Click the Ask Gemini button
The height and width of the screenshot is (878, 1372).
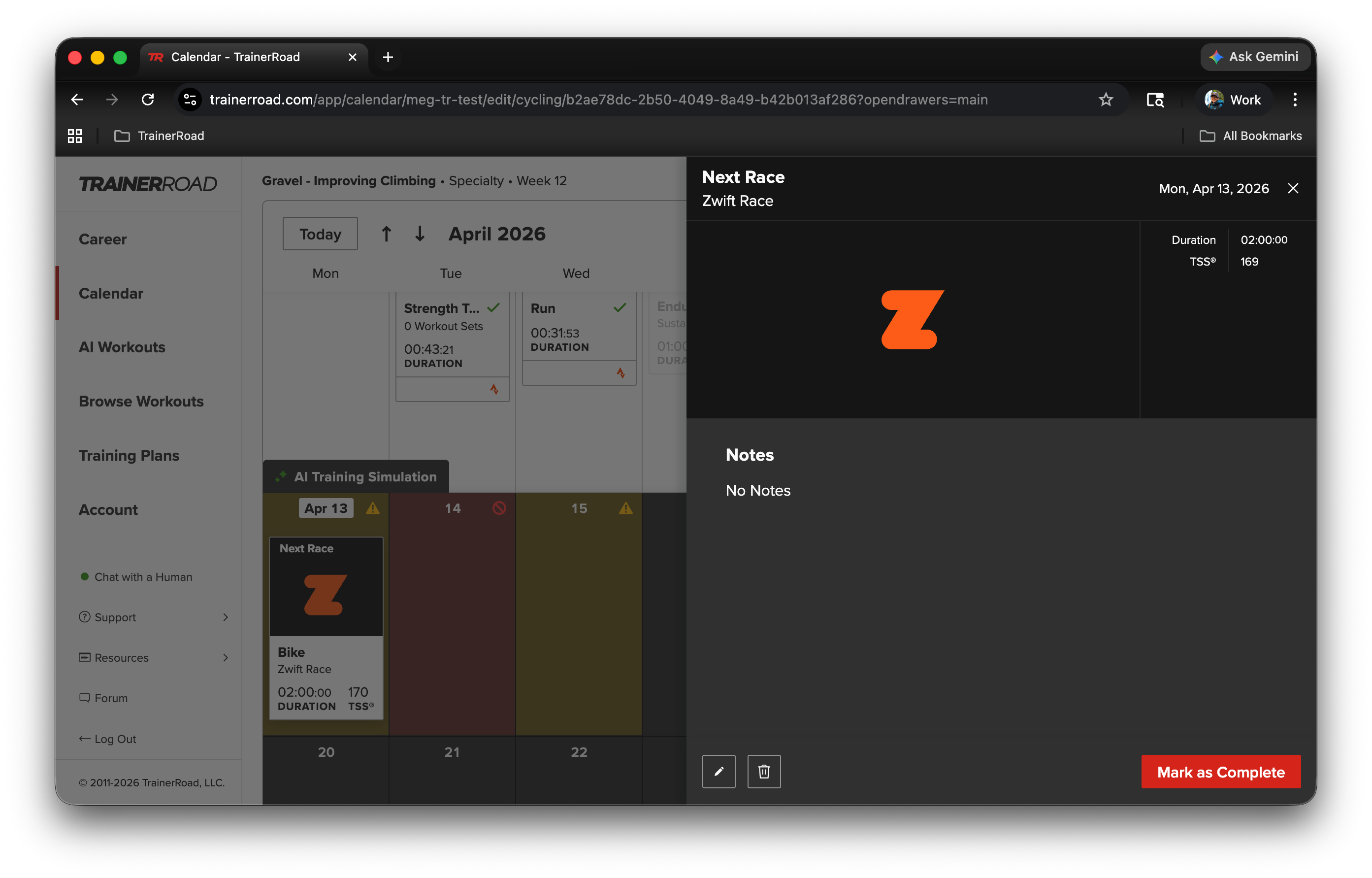point(1255,57)
